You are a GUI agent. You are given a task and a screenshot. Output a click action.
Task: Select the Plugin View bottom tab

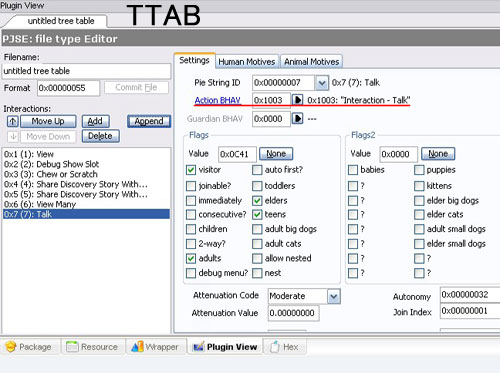click(226, 347)
